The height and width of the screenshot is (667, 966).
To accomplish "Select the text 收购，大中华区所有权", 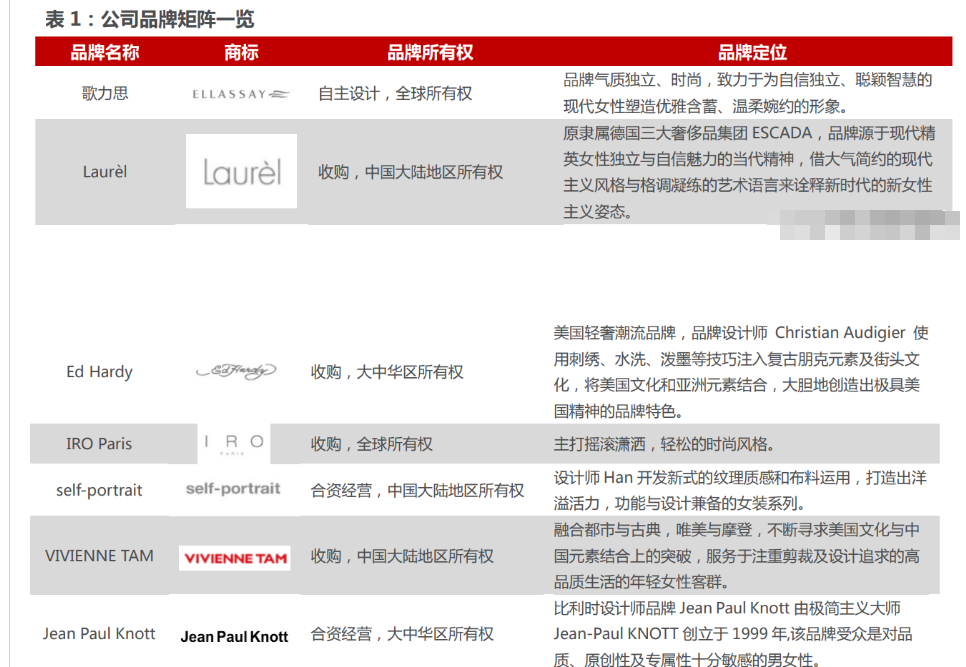I will (x=387, y=372).
